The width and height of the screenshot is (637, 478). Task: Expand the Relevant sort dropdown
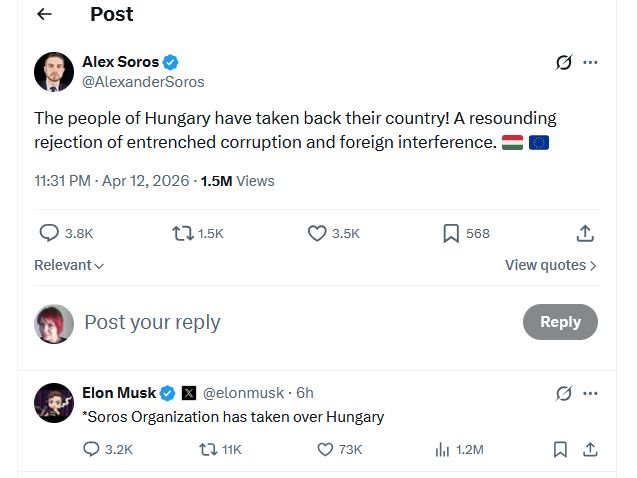coord(69,265)
